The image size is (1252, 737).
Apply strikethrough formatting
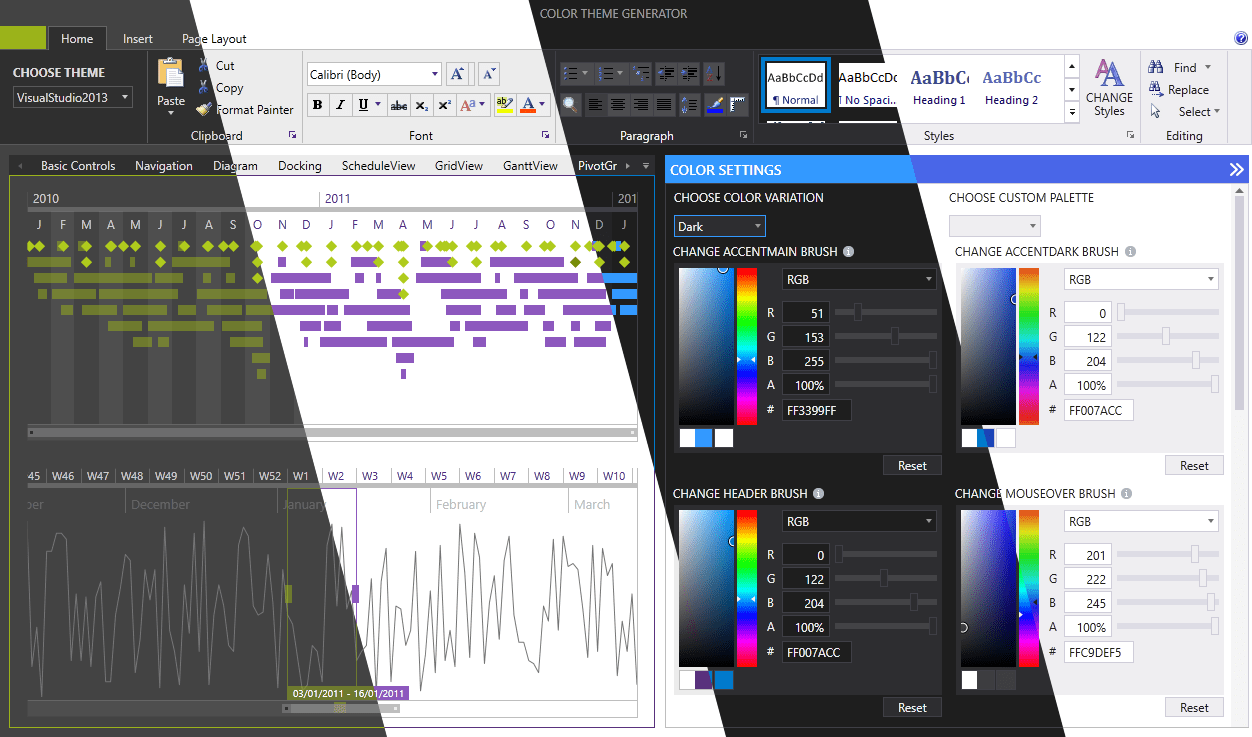pyautogui.click(x=398, y=105)
